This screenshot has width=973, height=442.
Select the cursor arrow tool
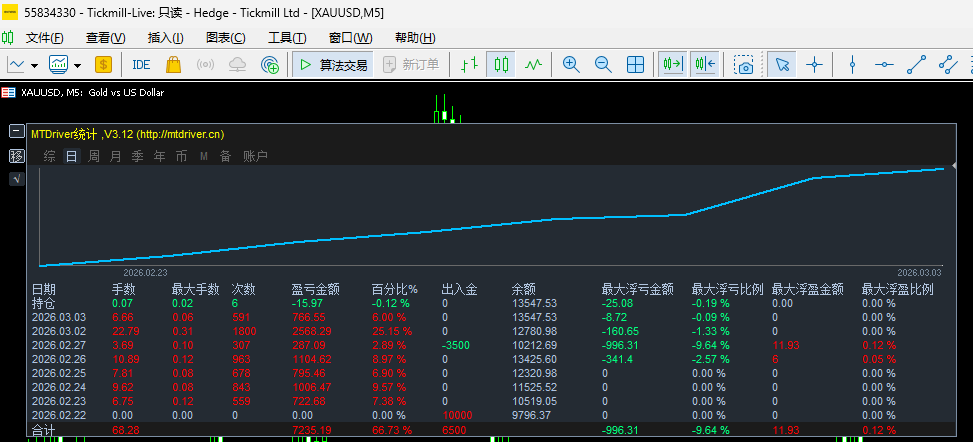[782, 64]
